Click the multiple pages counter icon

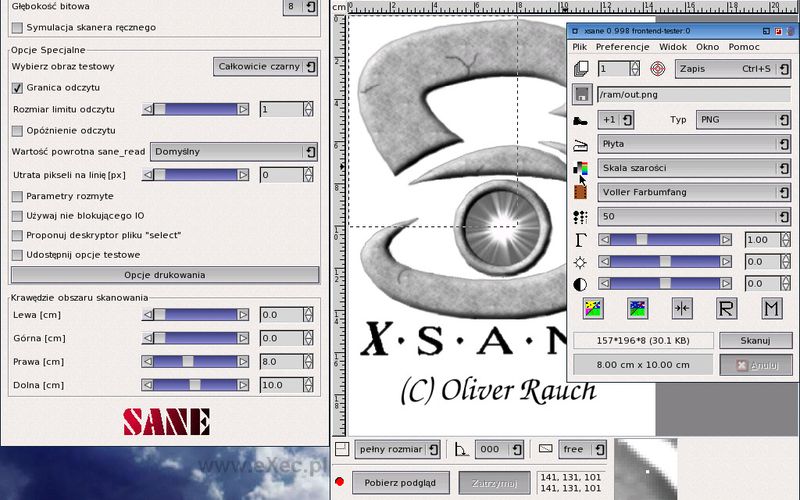581,68
